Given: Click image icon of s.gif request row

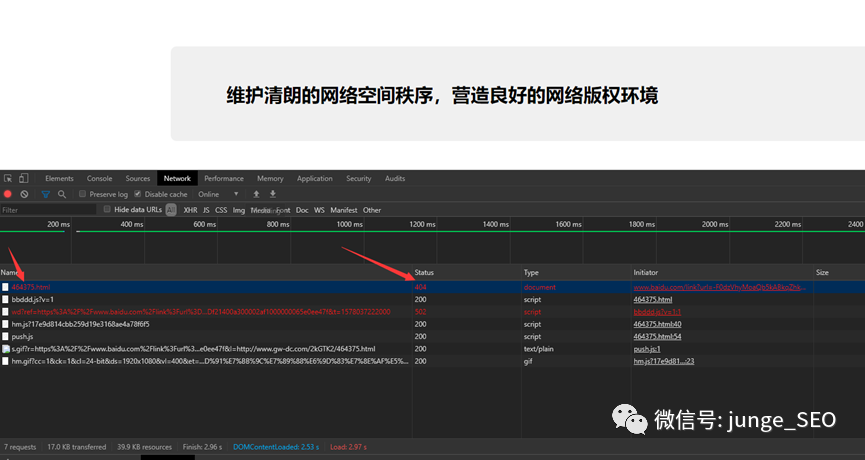Looking at the screenshot, I should 6,349.
